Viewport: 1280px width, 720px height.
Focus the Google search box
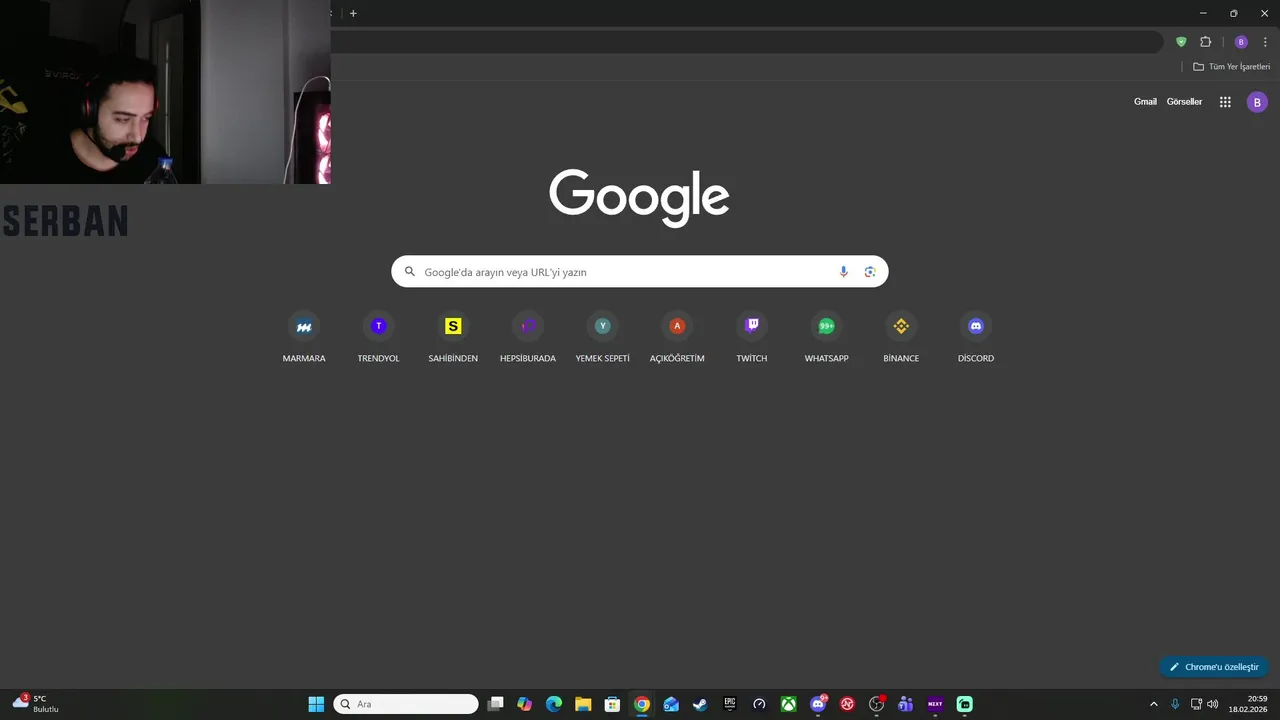pyautogui.click(x=640, y=272)
